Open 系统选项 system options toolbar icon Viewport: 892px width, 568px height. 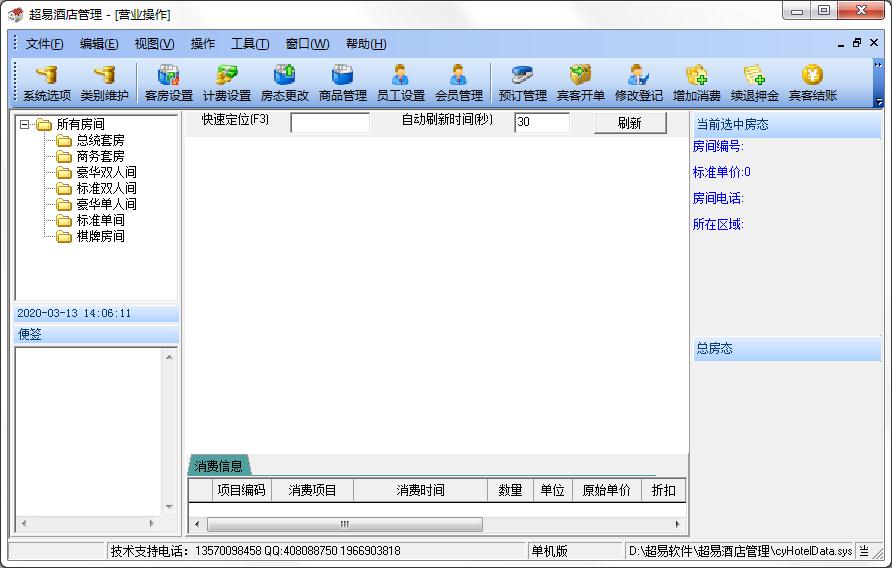click(x=47, y=83)
